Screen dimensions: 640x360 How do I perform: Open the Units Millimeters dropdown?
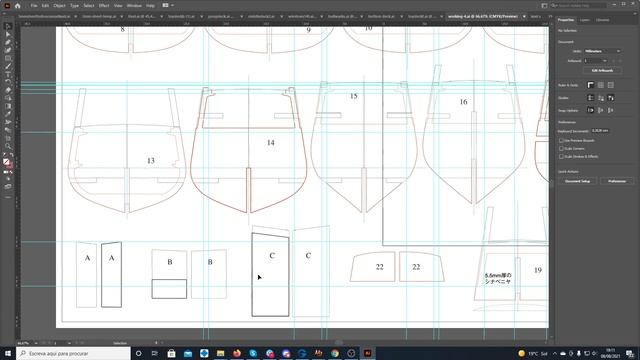(602, 51)
